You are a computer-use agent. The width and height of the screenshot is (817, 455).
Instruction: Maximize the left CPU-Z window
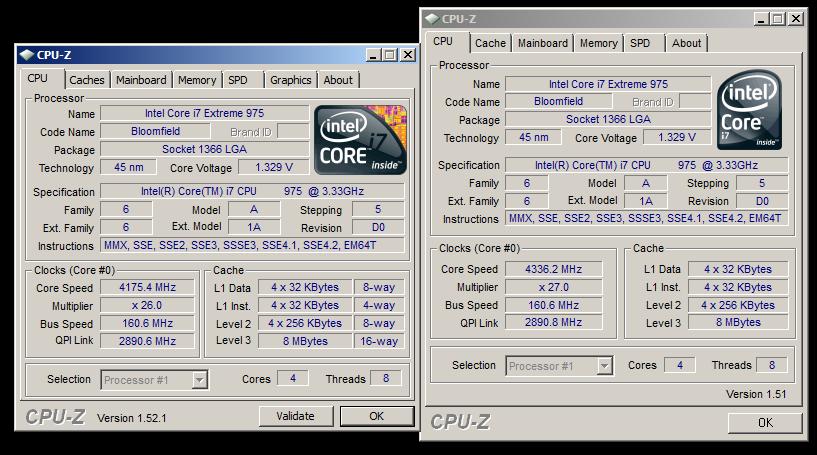(x=390, y=55)
